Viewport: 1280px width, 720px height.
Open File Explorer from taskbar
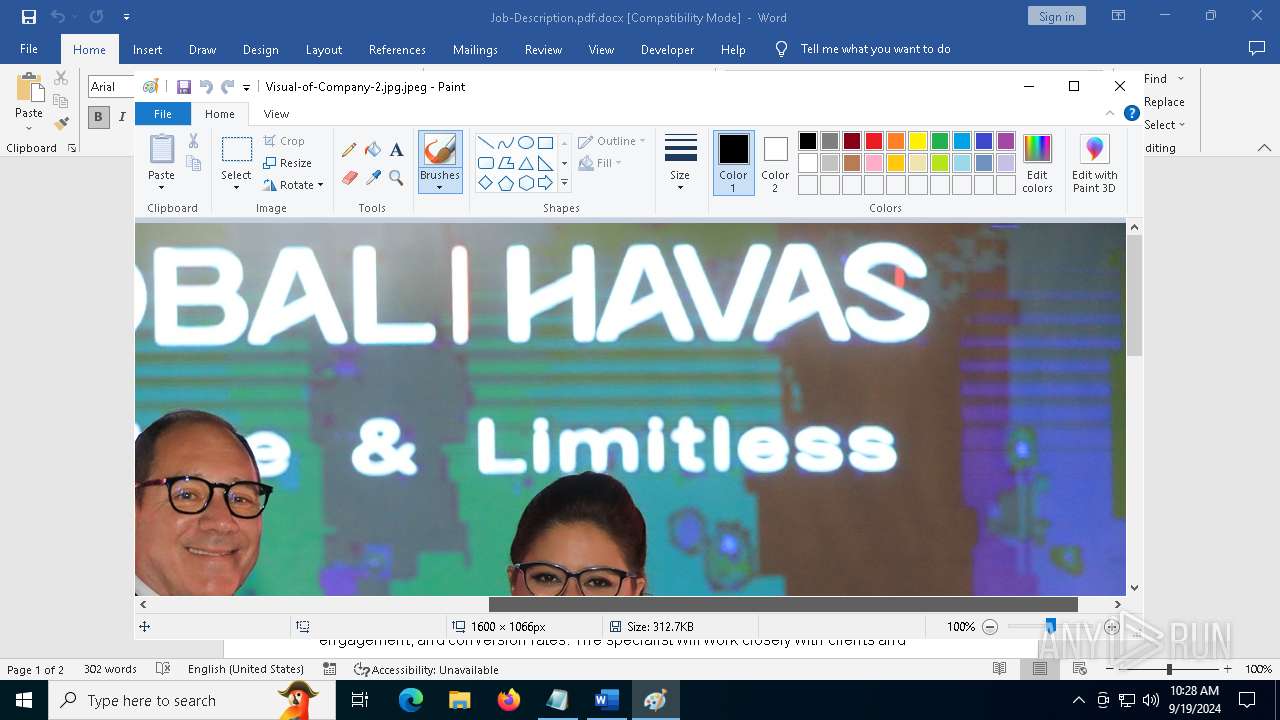460,700
